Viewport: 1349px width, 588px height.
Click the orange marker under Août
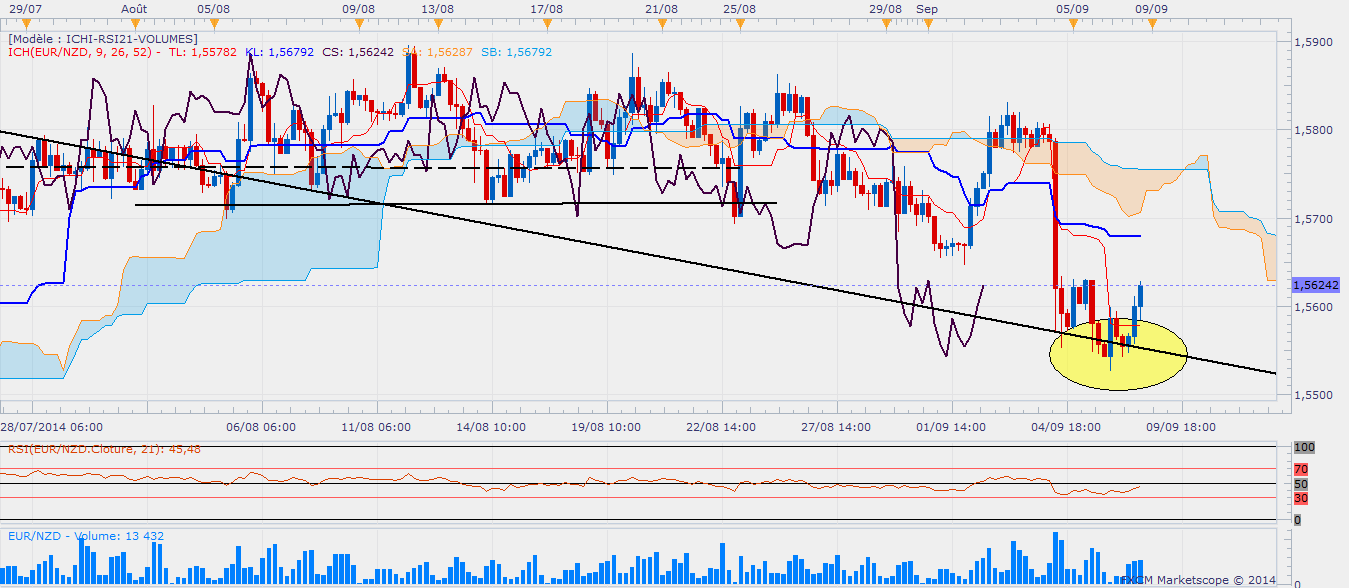(136, 24)
